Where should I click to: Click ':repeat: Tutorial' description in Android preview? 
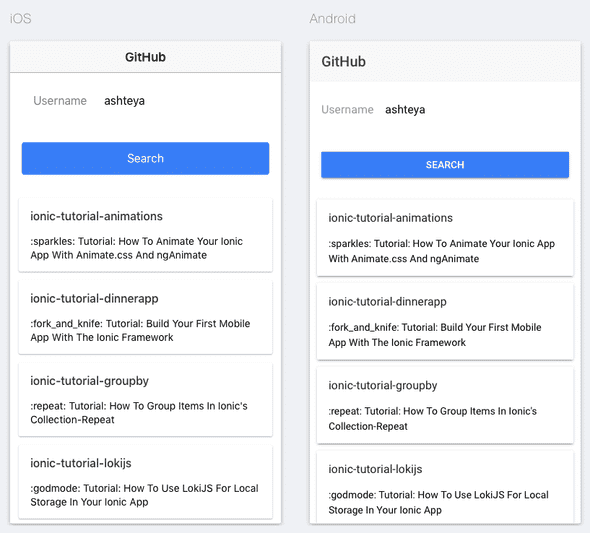click(433, 419)
